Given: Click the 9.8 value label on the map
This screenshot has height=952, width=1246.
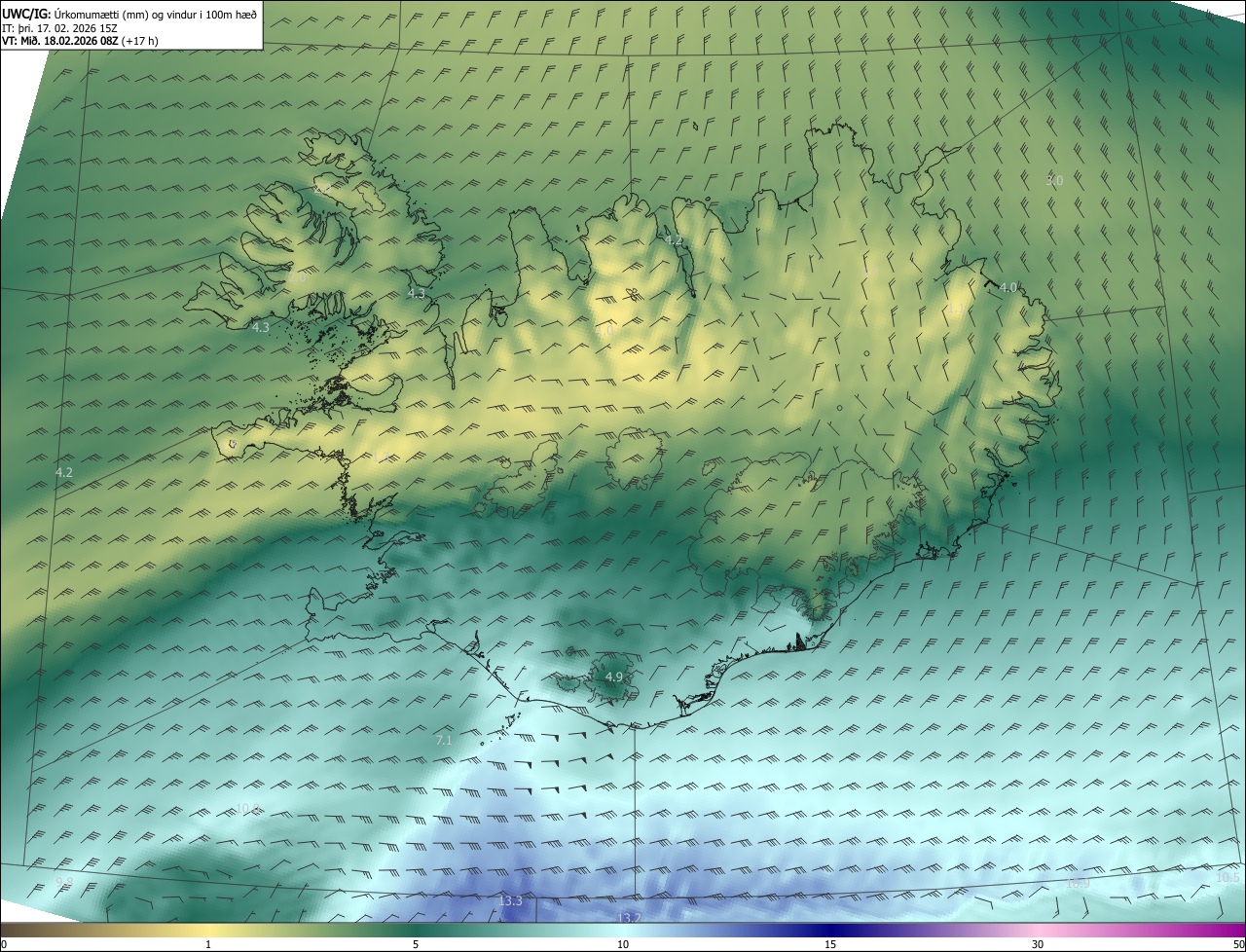Looking at the screenshot, I should coord(64,882).
